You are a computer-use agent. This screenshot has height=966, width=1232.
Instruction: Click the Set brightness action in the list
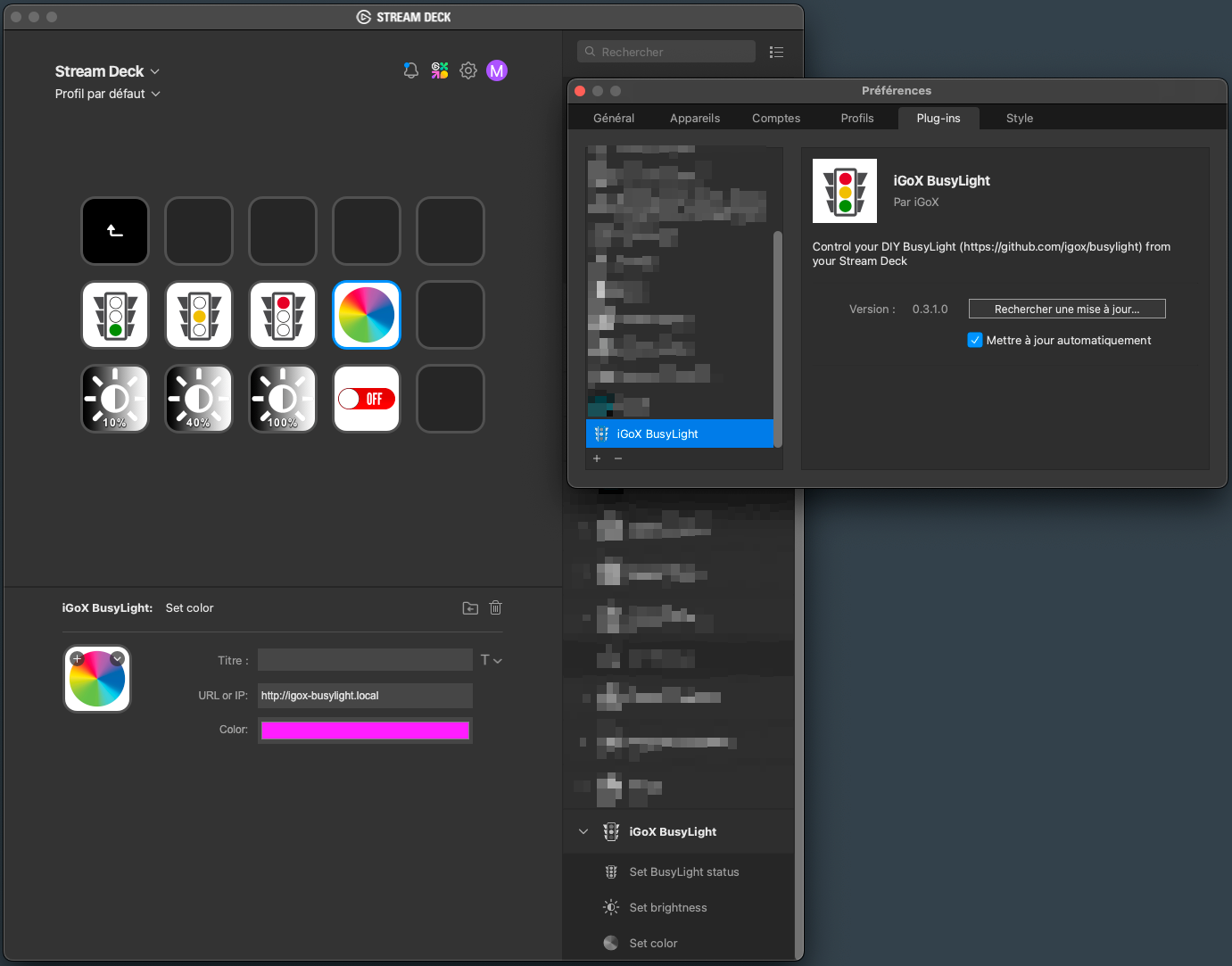pos(667,907)
